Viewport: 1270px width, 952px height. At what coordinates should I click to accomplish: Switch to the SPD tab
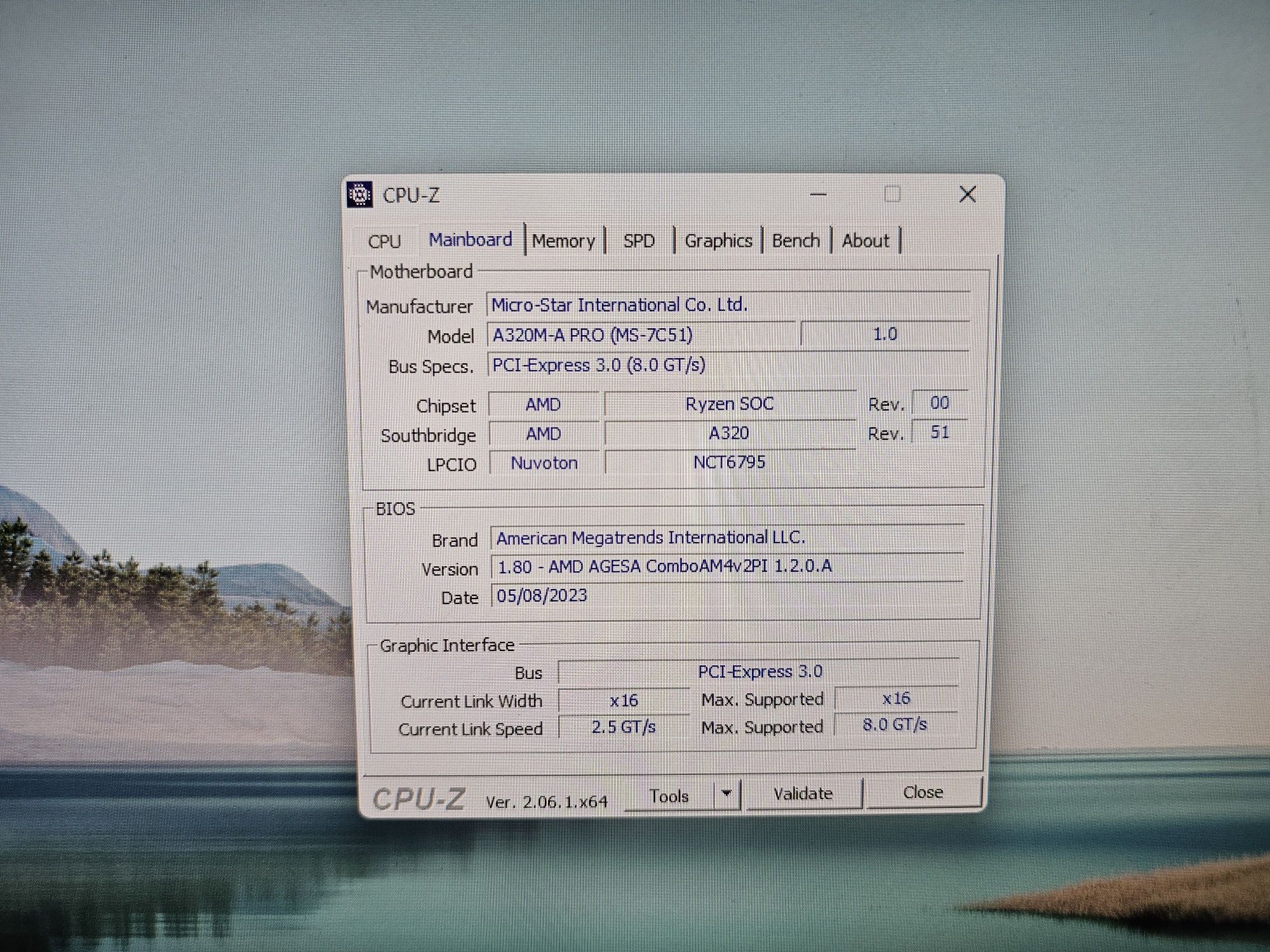638,241
